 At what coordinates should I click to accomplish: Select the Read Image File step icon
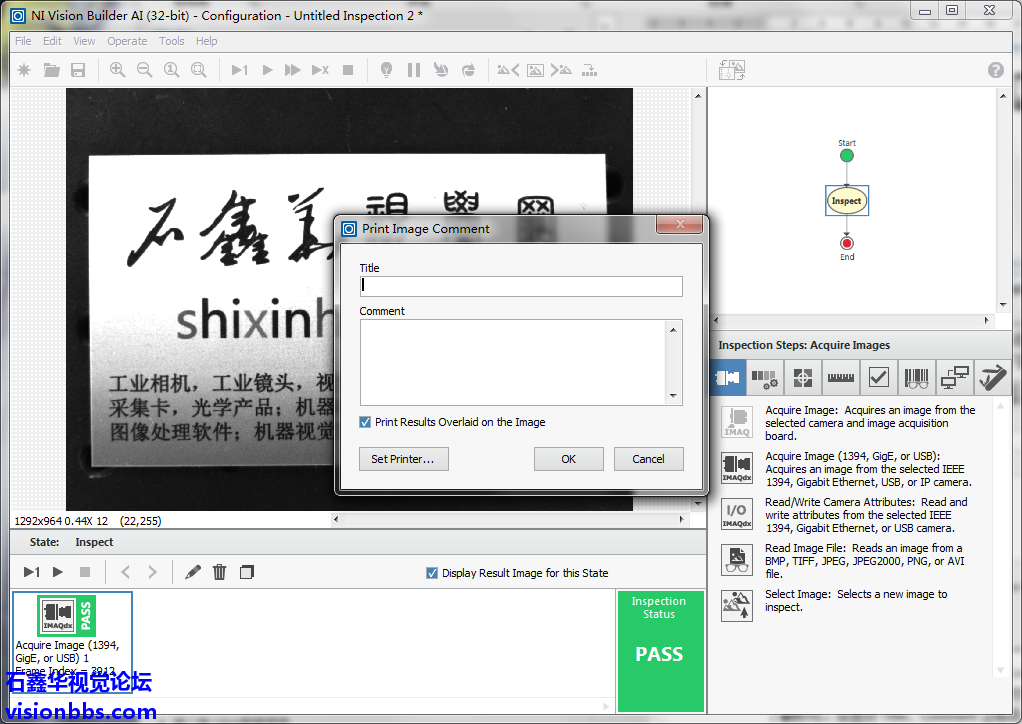[737, 560]
